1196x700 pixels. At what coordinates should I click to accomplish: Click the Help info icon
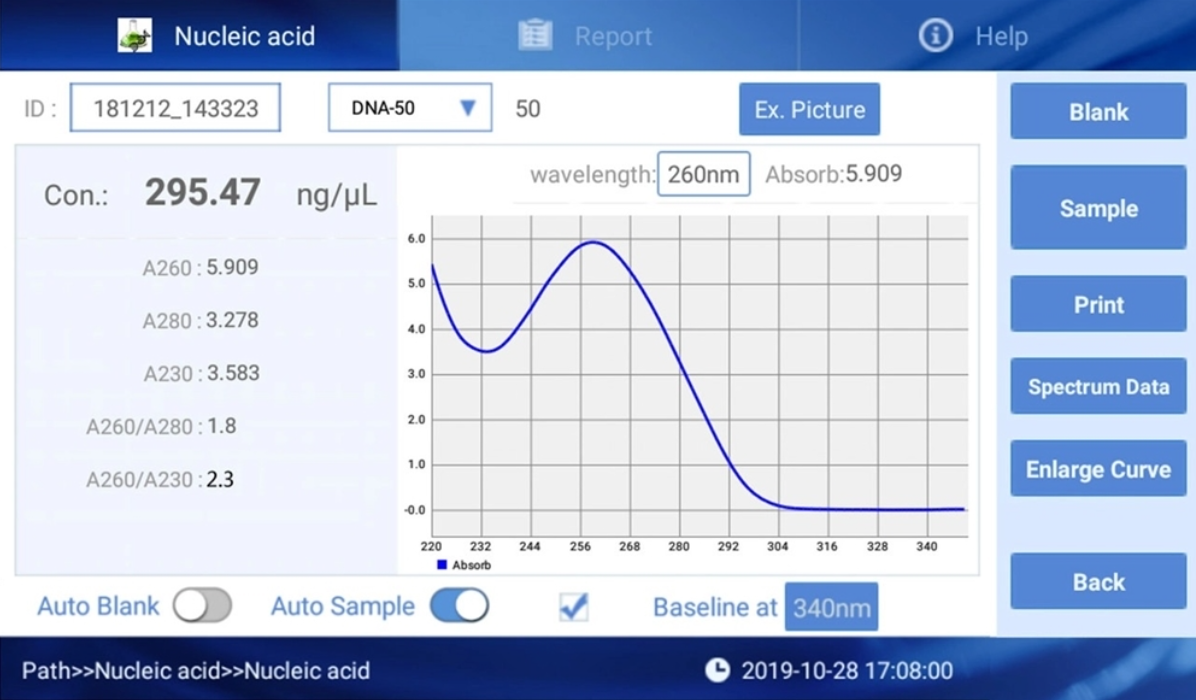pos(935,35)
